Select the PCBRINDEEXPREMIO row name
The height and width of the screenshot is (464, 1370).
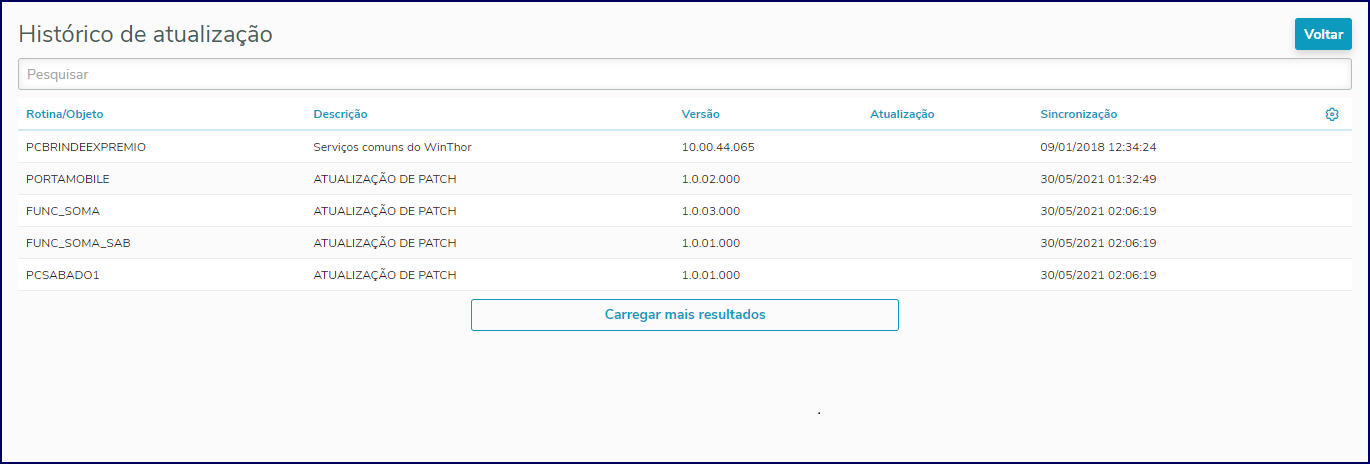(x=86, y=147)
